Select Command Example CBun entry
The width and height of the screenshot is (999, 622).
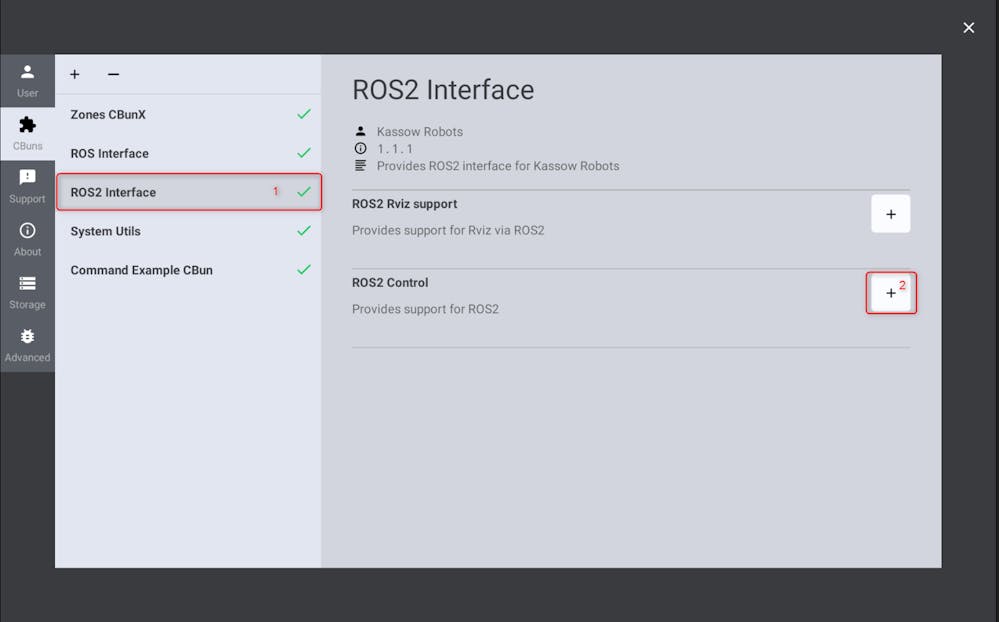click(188, 270)
